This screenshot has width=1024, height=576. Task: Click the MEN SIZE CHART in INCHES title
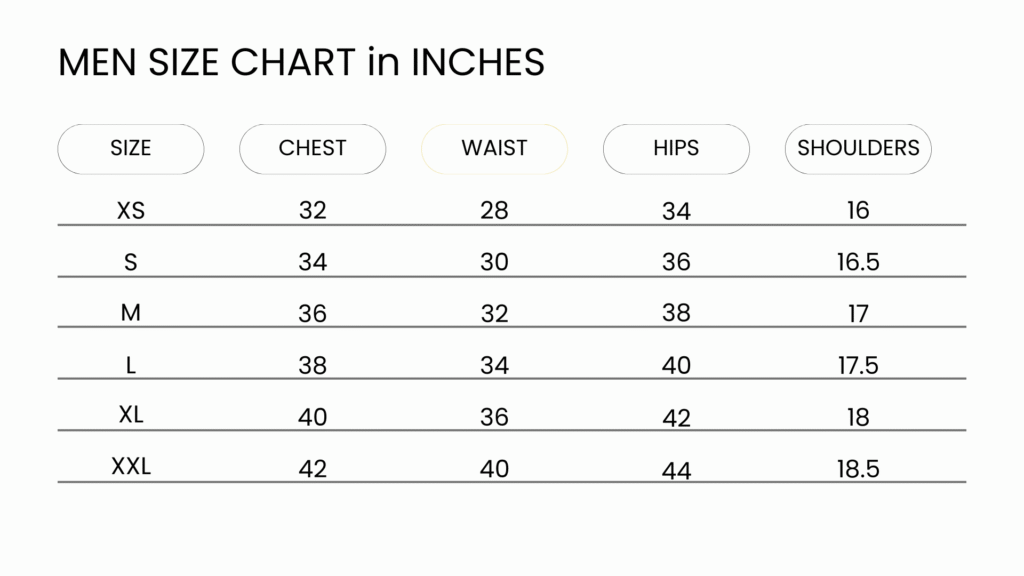click(x=301, y=62)
